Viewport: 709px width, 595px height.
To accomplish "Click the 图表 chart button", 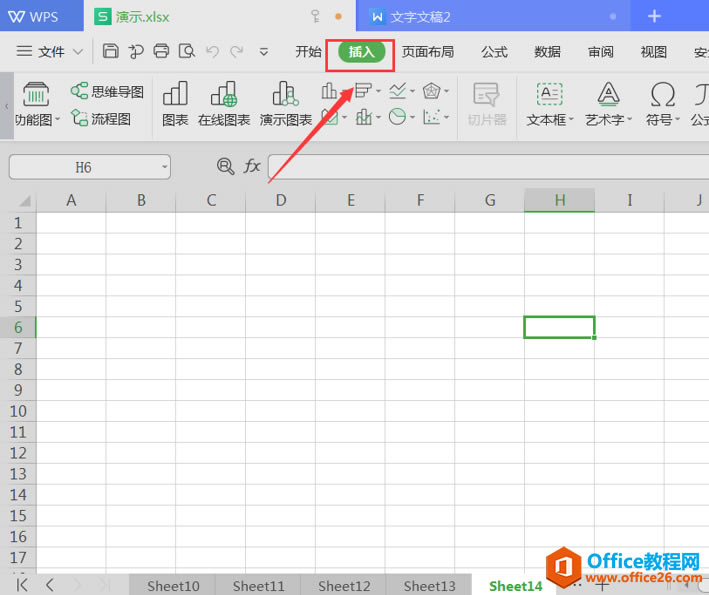I will (175, 104).
